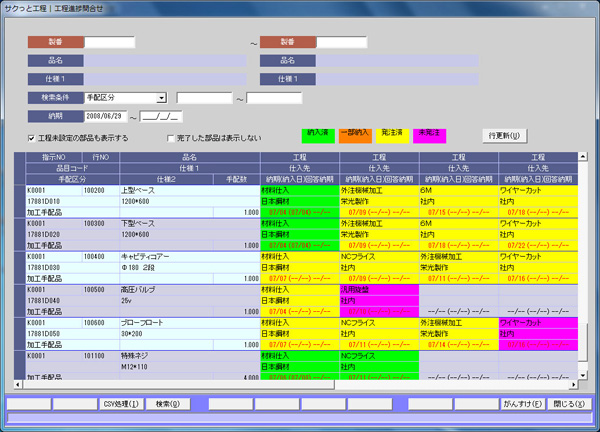Click magenta 汎用旋盤 process cell

pyautogui.click(x=379, y=290)
